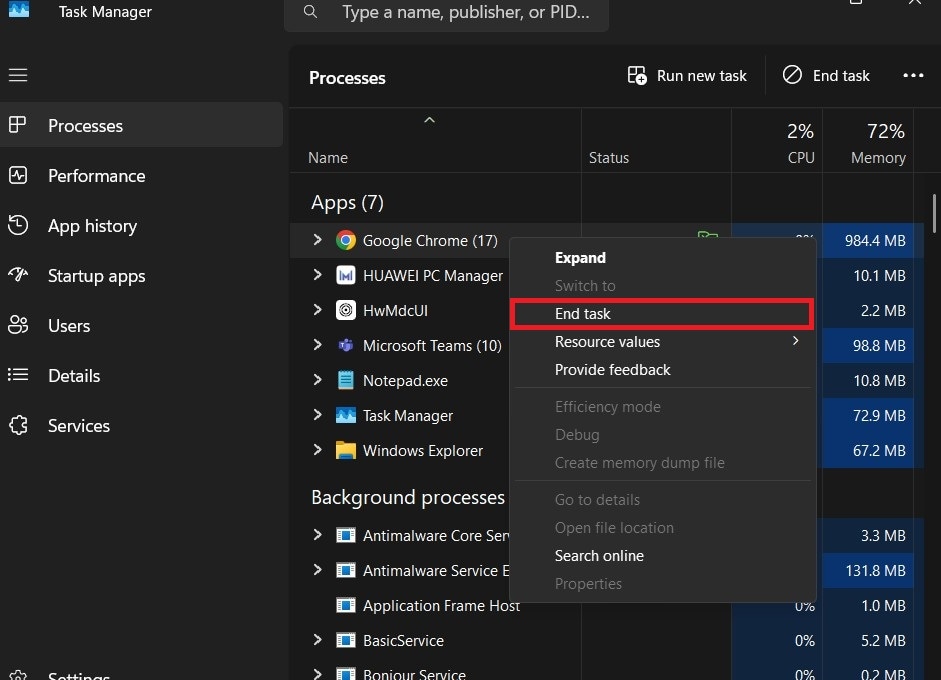The width and height of the screenshot is (941, 680).
Task: Click the 67.2 MB memory value
Action: (879, 450)
